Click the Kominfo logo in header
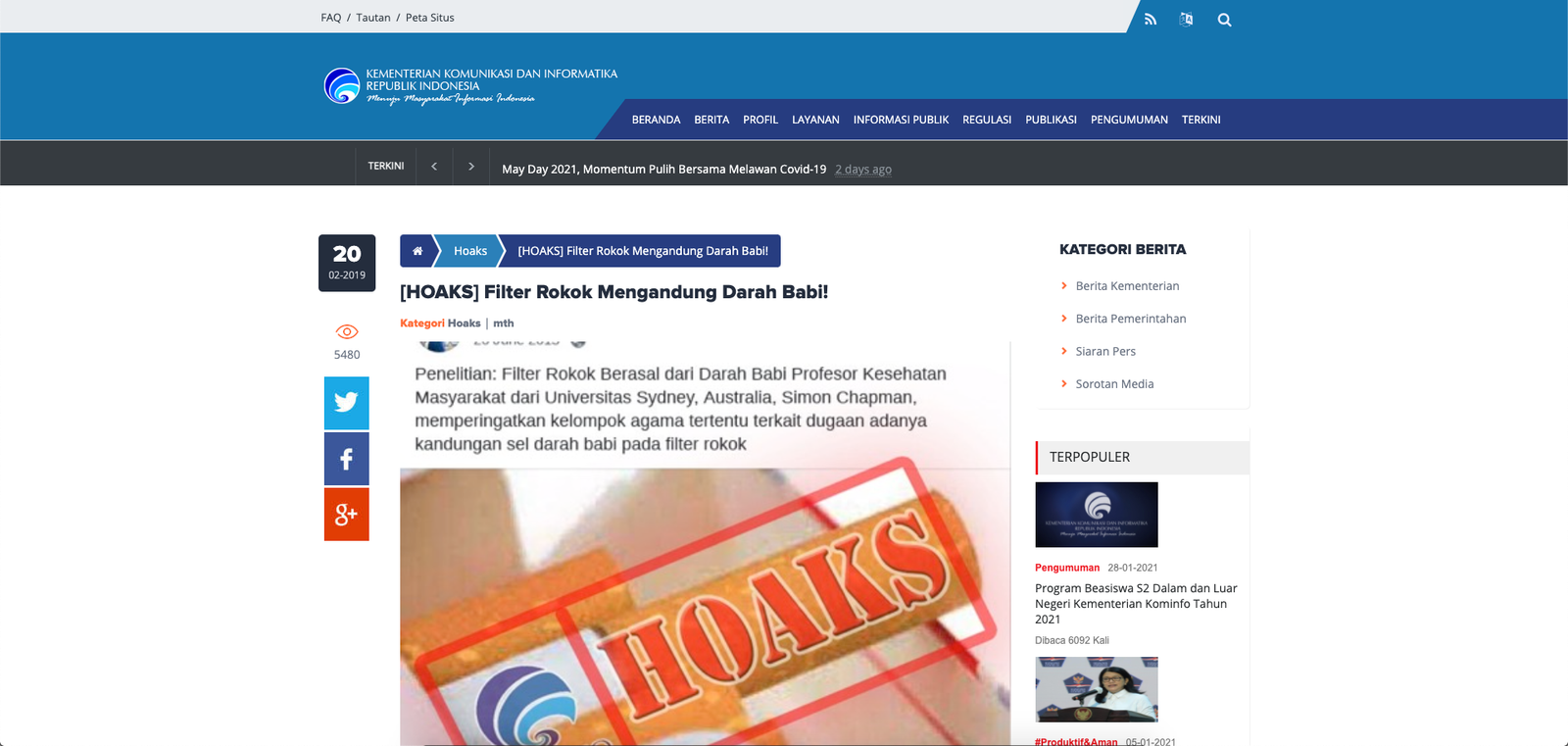1568x746 pixels. click(342, 86)
